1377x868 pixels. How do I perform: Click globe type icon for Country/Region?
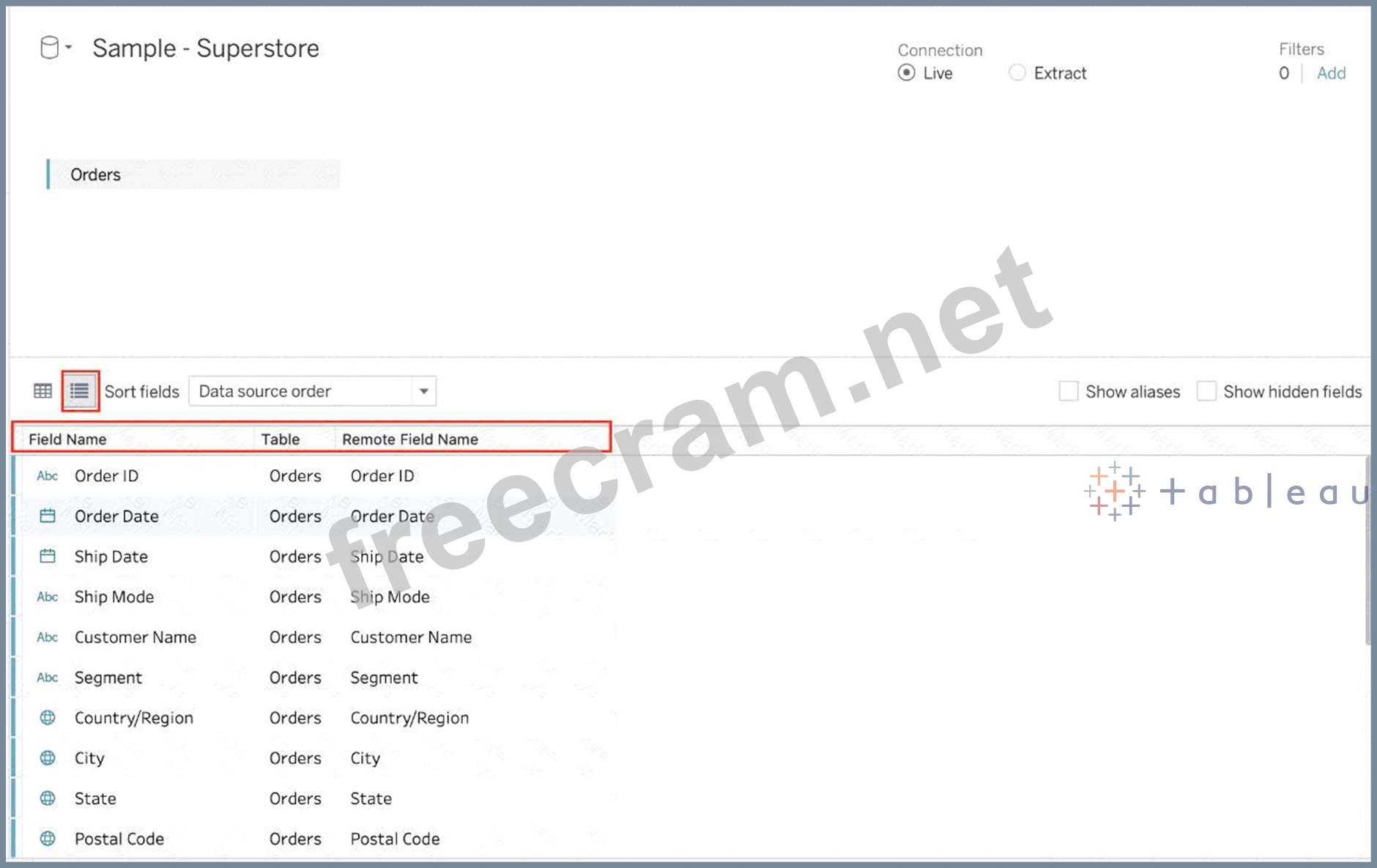pos(48,718)
